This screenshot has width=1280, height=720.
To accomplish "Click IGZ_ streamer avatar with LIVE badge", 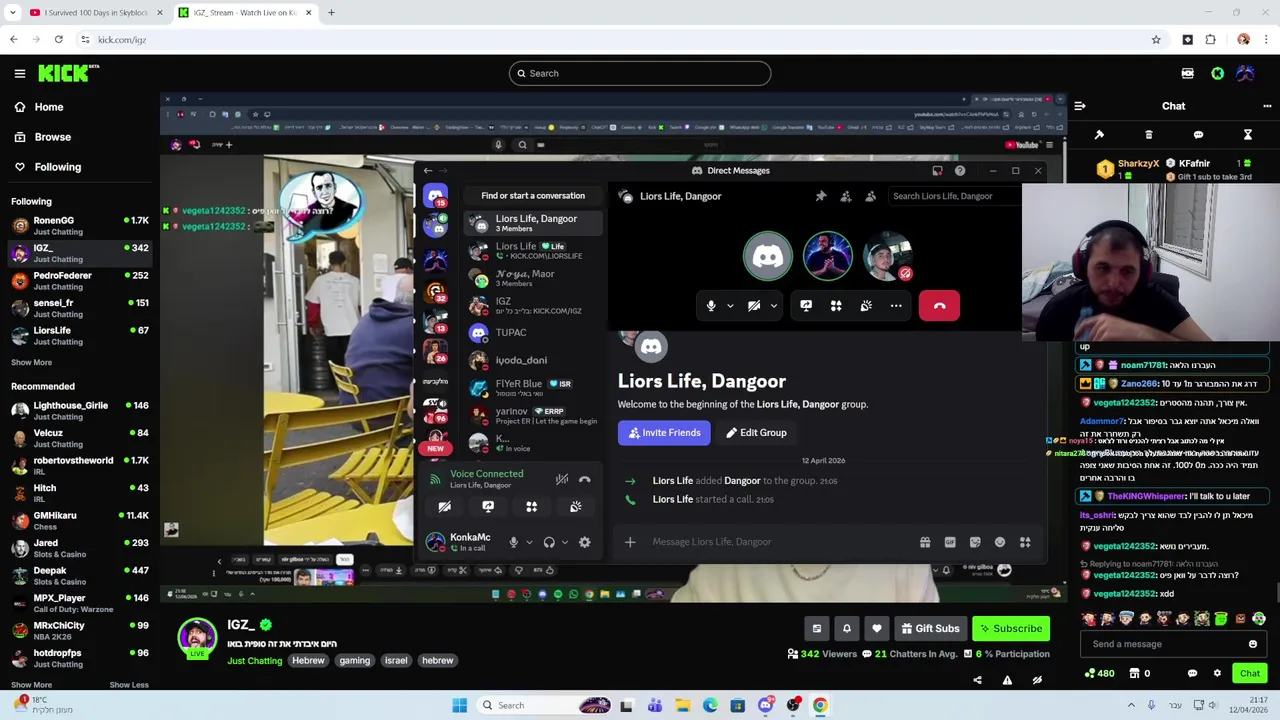I will pyautogui.click(x=197, y=638).
